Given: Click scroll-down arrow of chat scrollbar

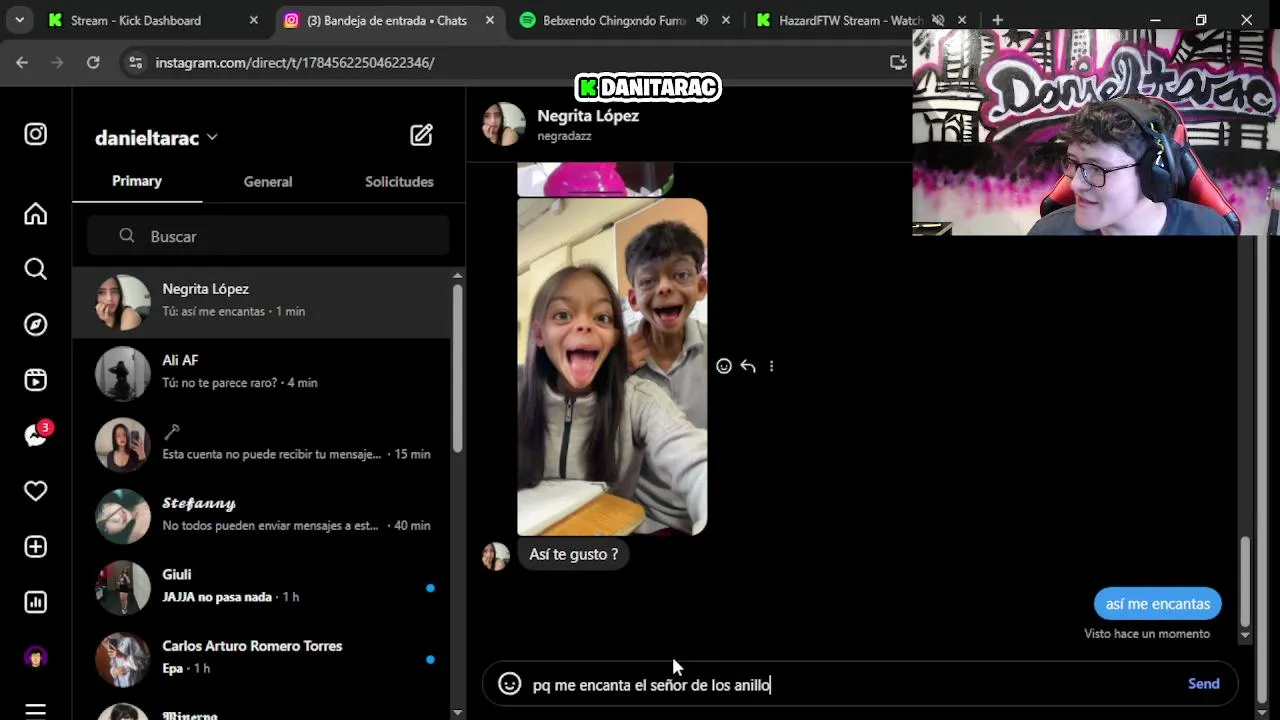Looking at the screenshot, I should tap(1245, 634).
